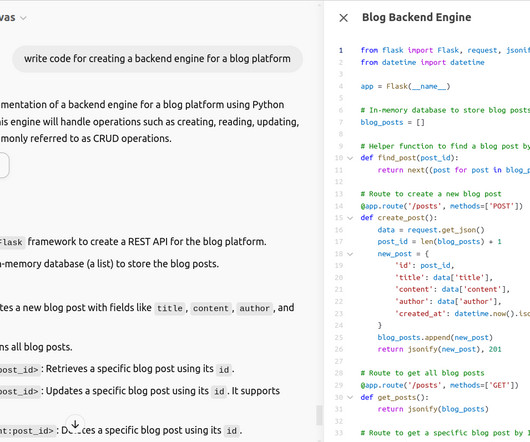Click the comment 'Route to get all blog posts'
Image resolution: width=530 pixels, height=442 pixels.
tap(423, 373)
